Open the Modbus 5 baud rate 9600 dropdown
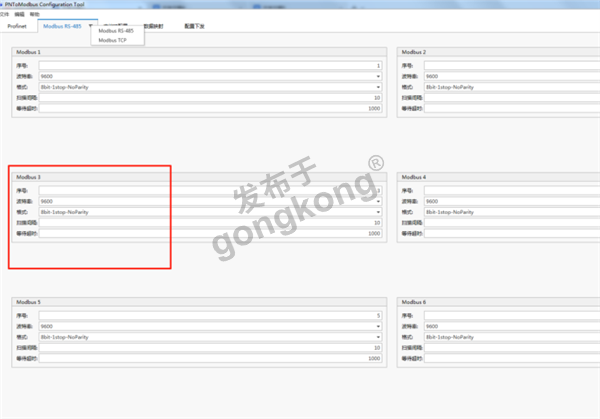The width and height of the screenshot is (600, 419). 210,326
